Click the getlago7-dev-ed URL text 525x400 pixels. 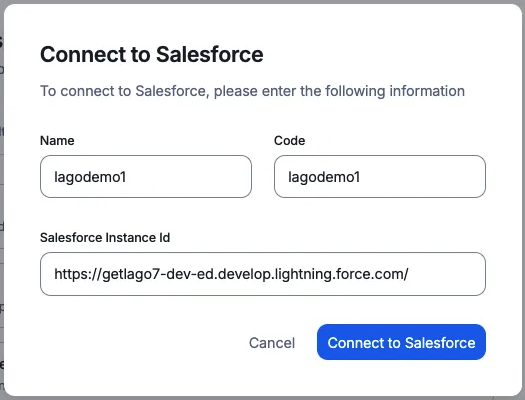(231, 274)
